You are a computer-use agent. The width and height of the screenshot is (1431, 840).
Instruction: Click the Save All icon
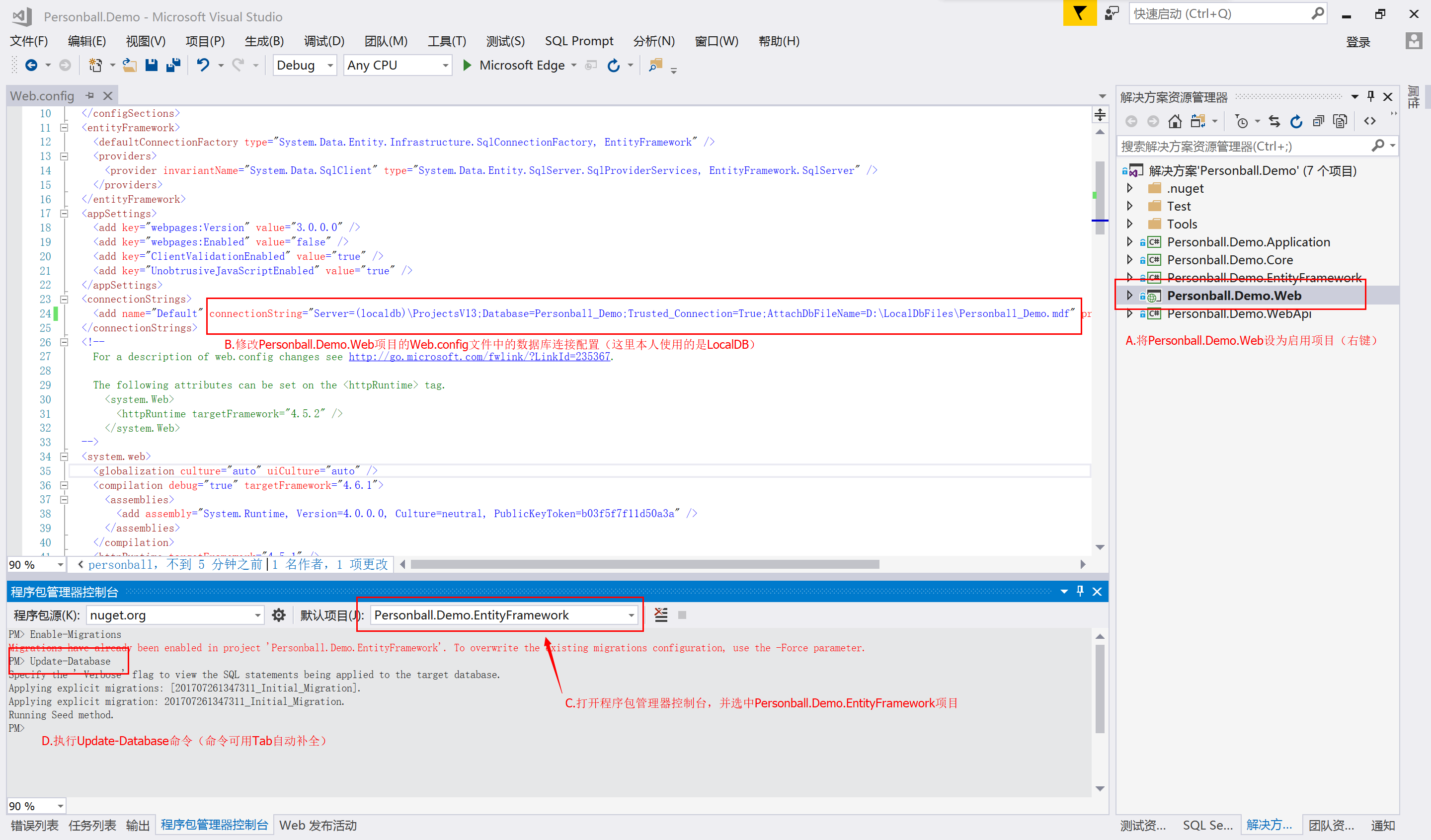(x=173, y=65)
